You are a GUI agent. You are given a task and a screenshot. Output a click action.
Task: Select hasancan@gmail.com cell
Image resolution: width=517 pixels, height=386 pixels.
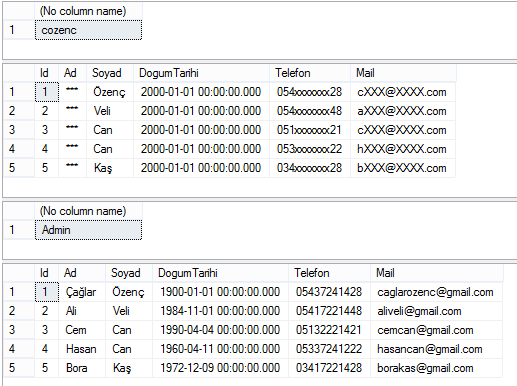pyautogui.click(x=437, y=349)
